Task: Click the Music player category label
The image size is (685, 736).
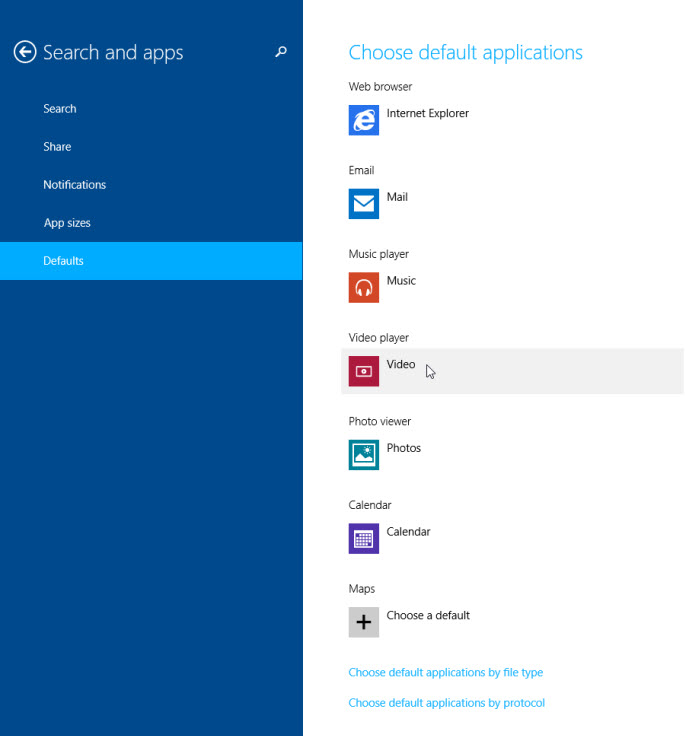Action: (378, 254)
